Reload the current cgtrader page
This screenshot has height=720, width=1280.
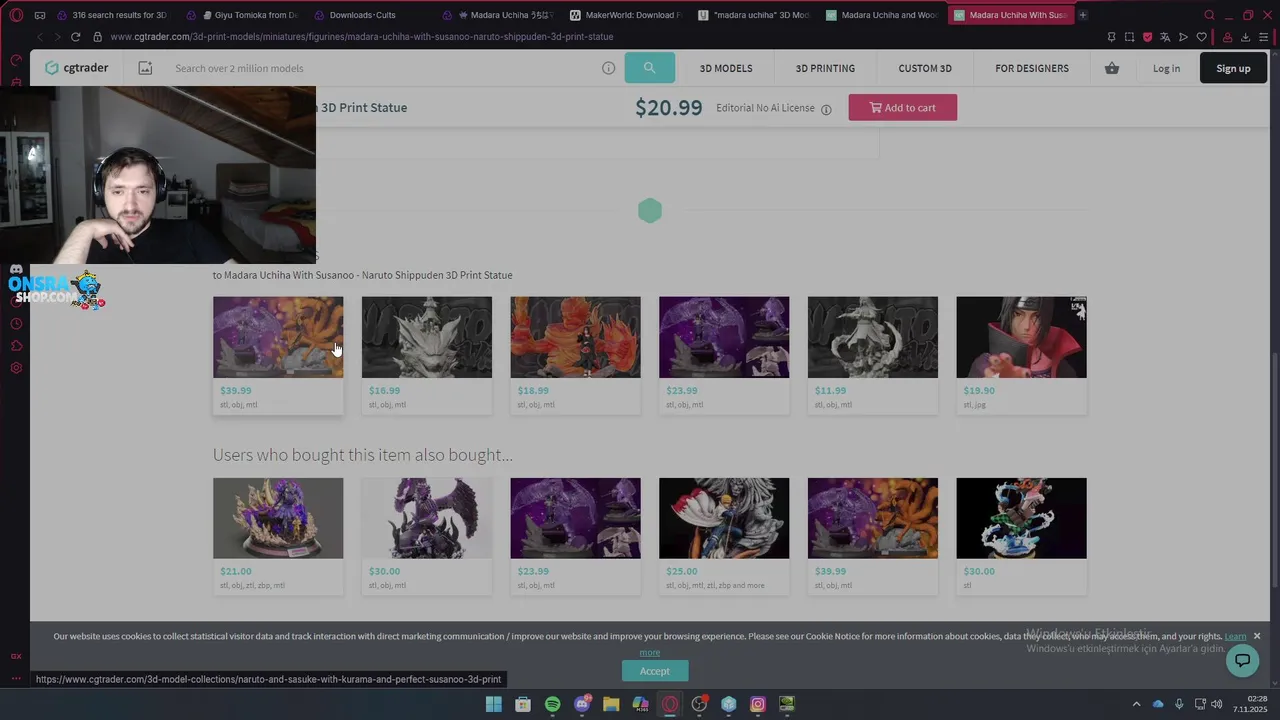coord(75,37)
